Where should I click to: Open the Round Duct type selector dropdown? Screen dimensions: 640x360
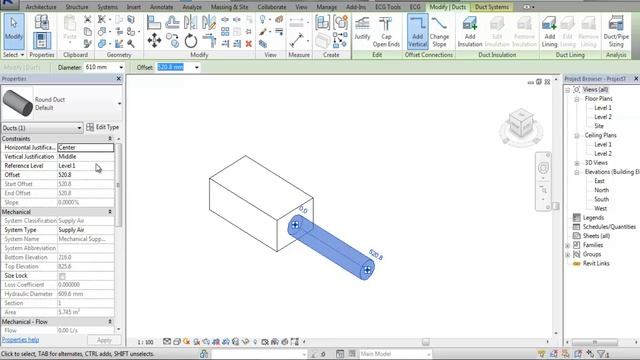click(119, 104)
